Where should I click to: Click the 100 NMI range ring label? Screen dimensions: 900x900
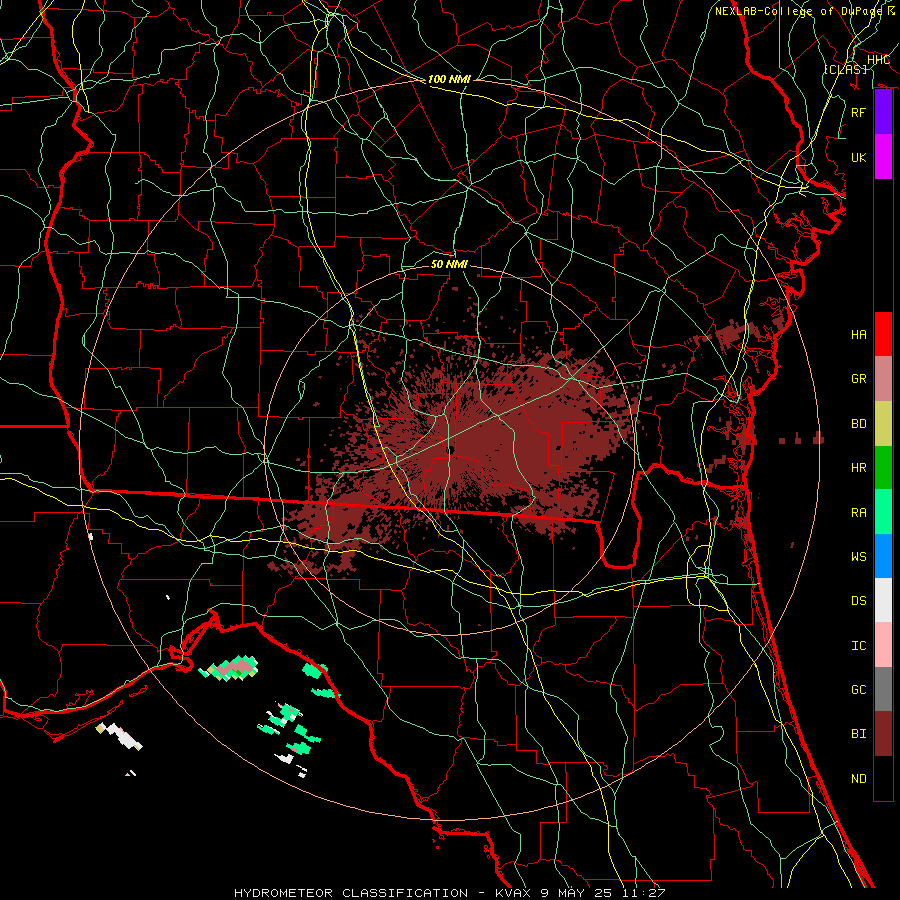click(x=449, y=79)
